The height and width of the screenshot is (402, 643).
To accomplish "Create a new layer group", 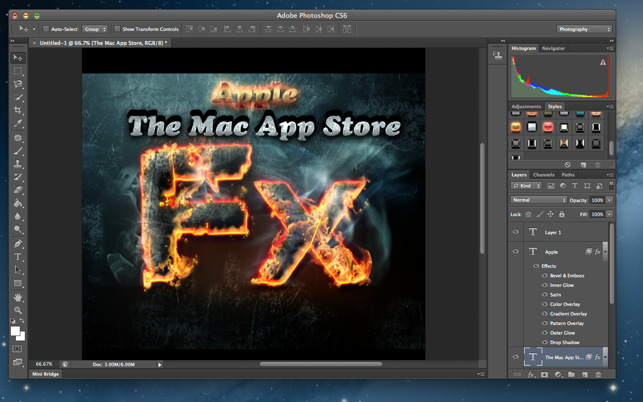I will (571, 375).
